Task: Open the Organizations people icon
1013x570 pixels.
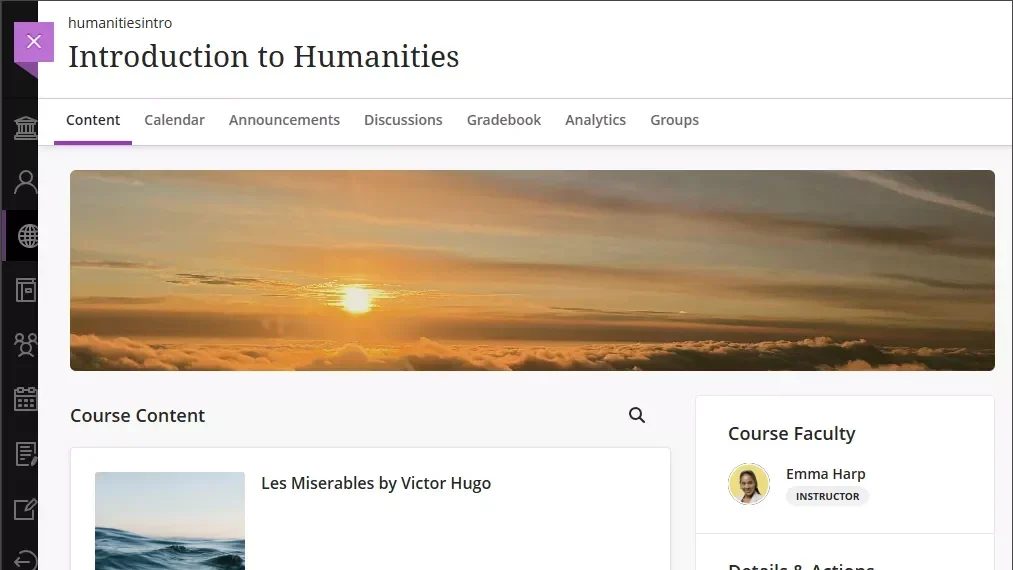Action: click(25, 345)
